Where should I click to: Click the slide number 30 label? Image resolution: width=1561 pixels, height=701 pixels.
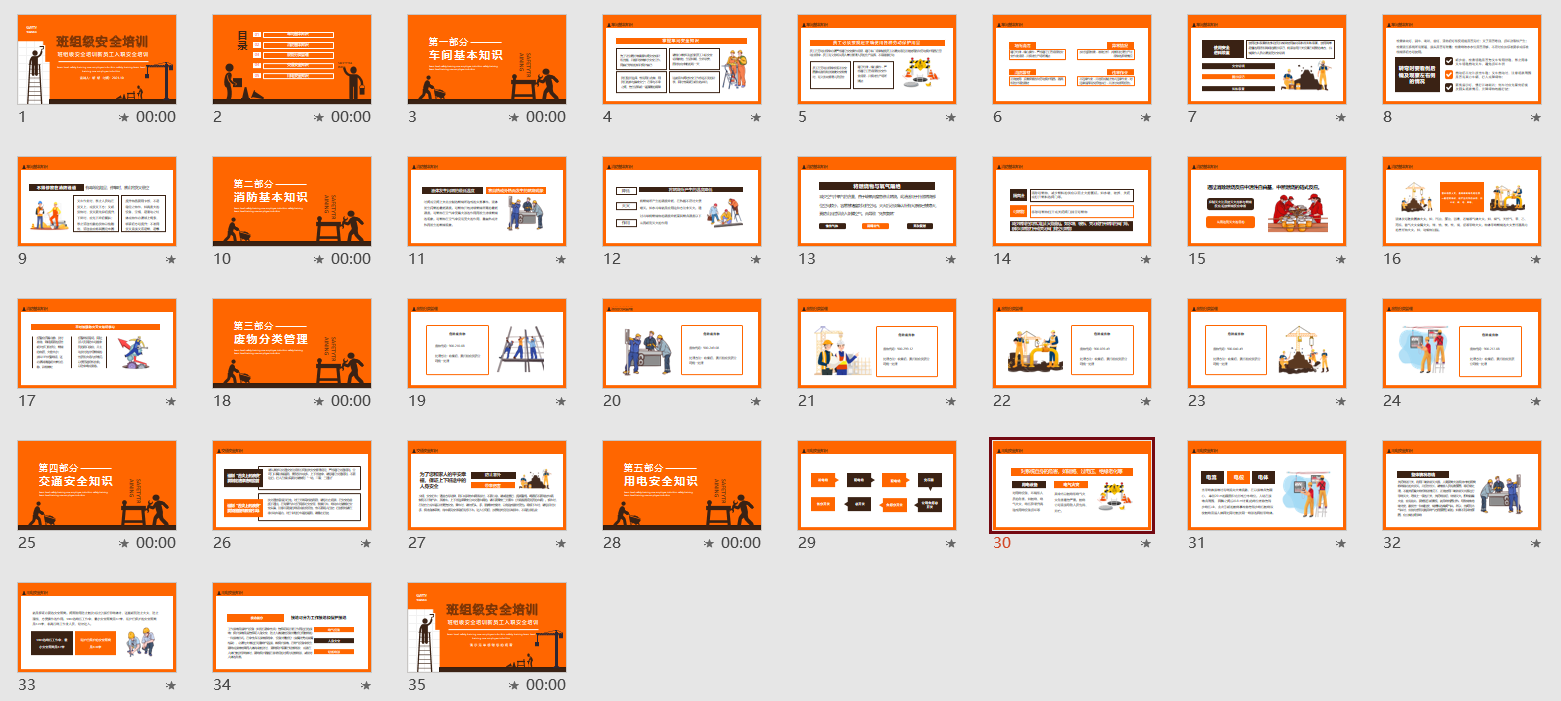(1002, 543)
